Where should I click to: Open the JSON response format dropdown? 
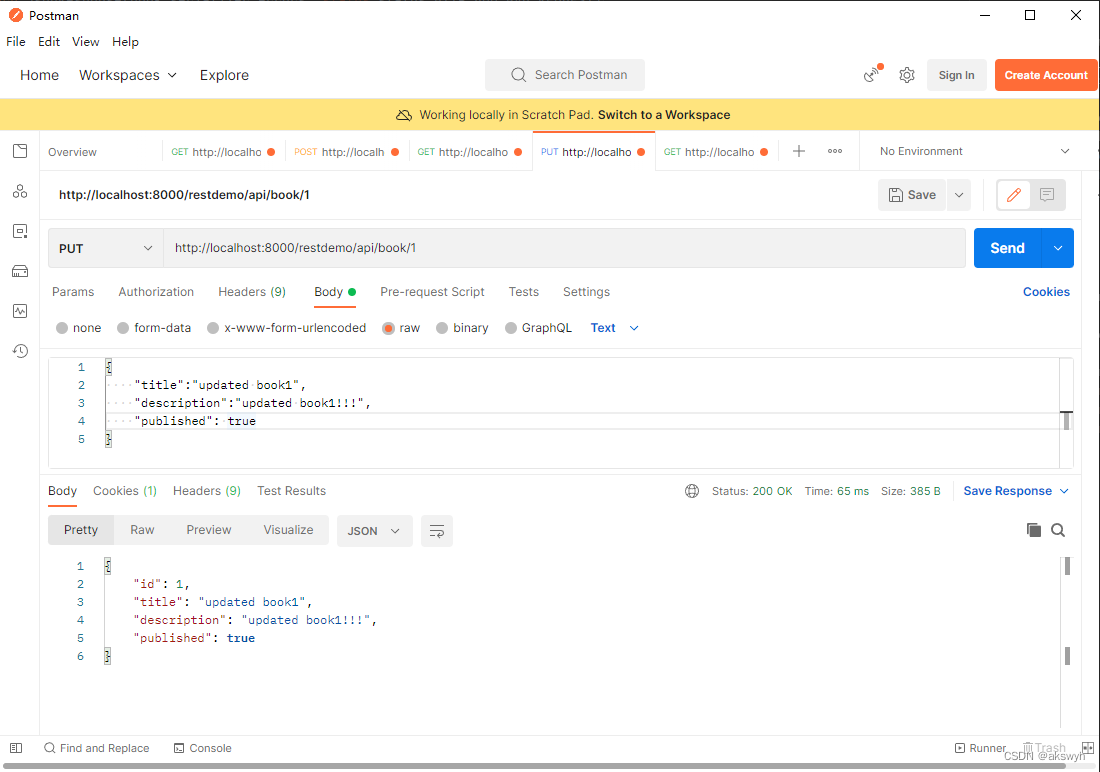tap(374, 531)
